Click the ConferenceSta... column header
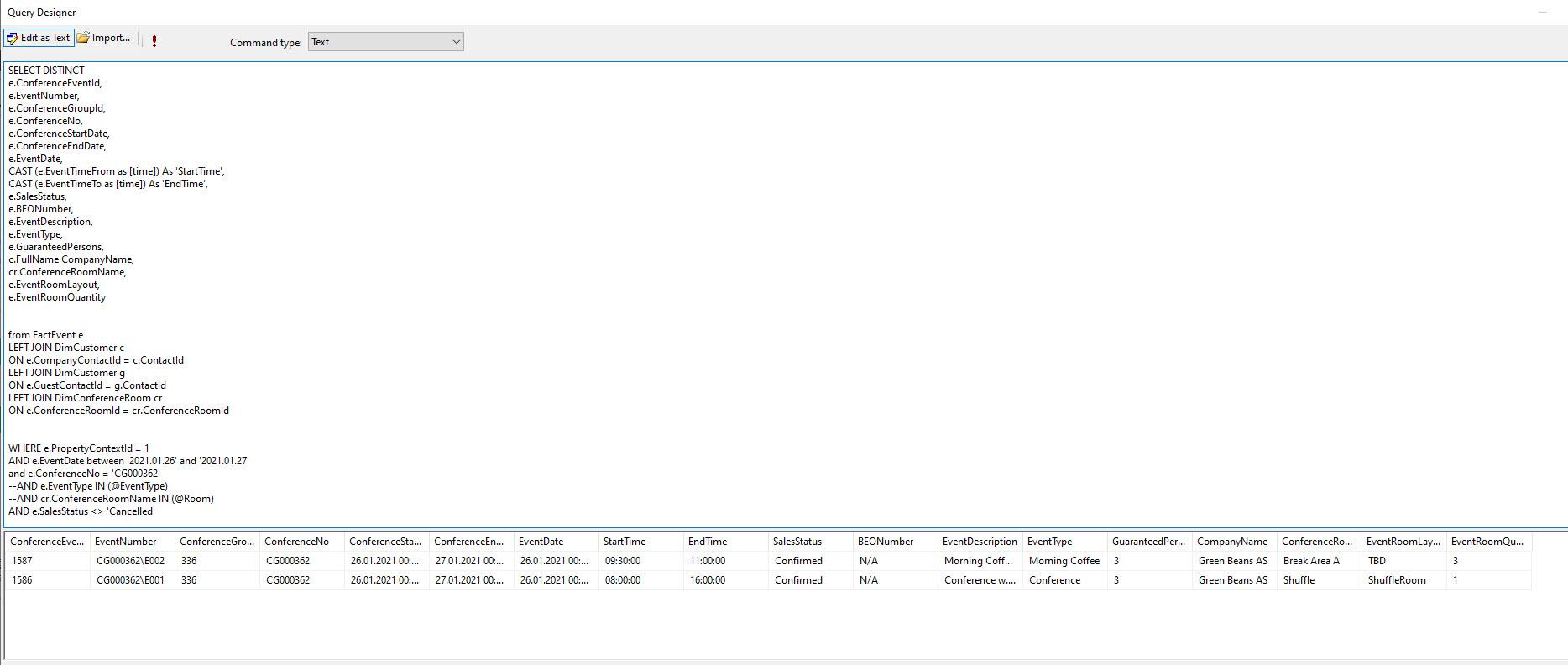The height and width of the screenshot is (665, 1568). tap(387, 542)
